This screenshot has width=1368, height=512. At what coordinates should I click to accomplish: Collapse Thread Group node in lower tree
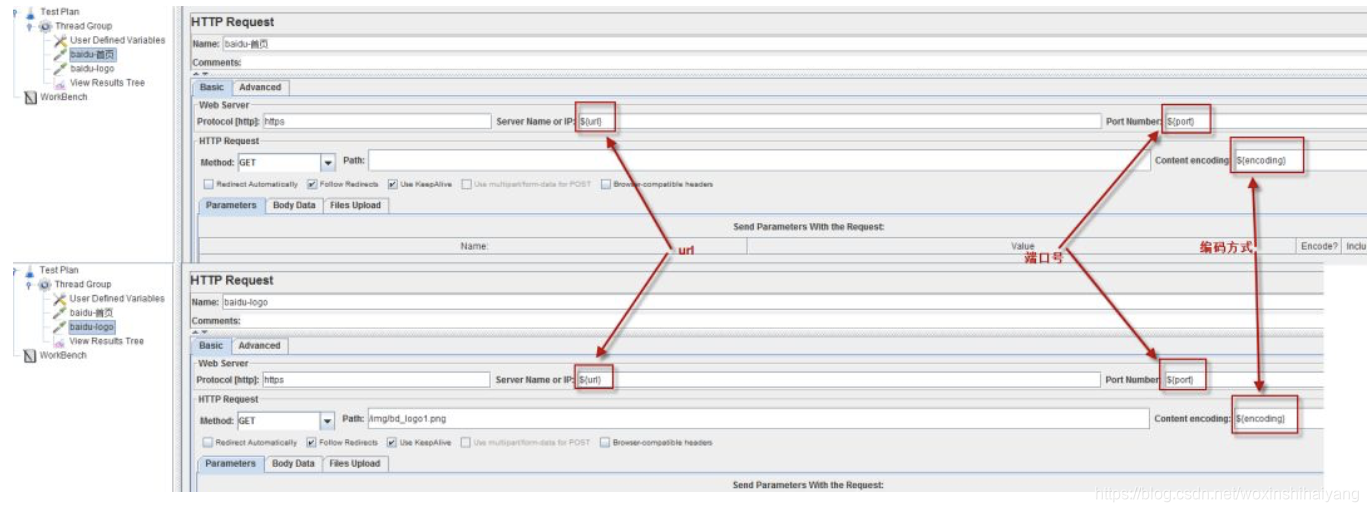[30, 284]
